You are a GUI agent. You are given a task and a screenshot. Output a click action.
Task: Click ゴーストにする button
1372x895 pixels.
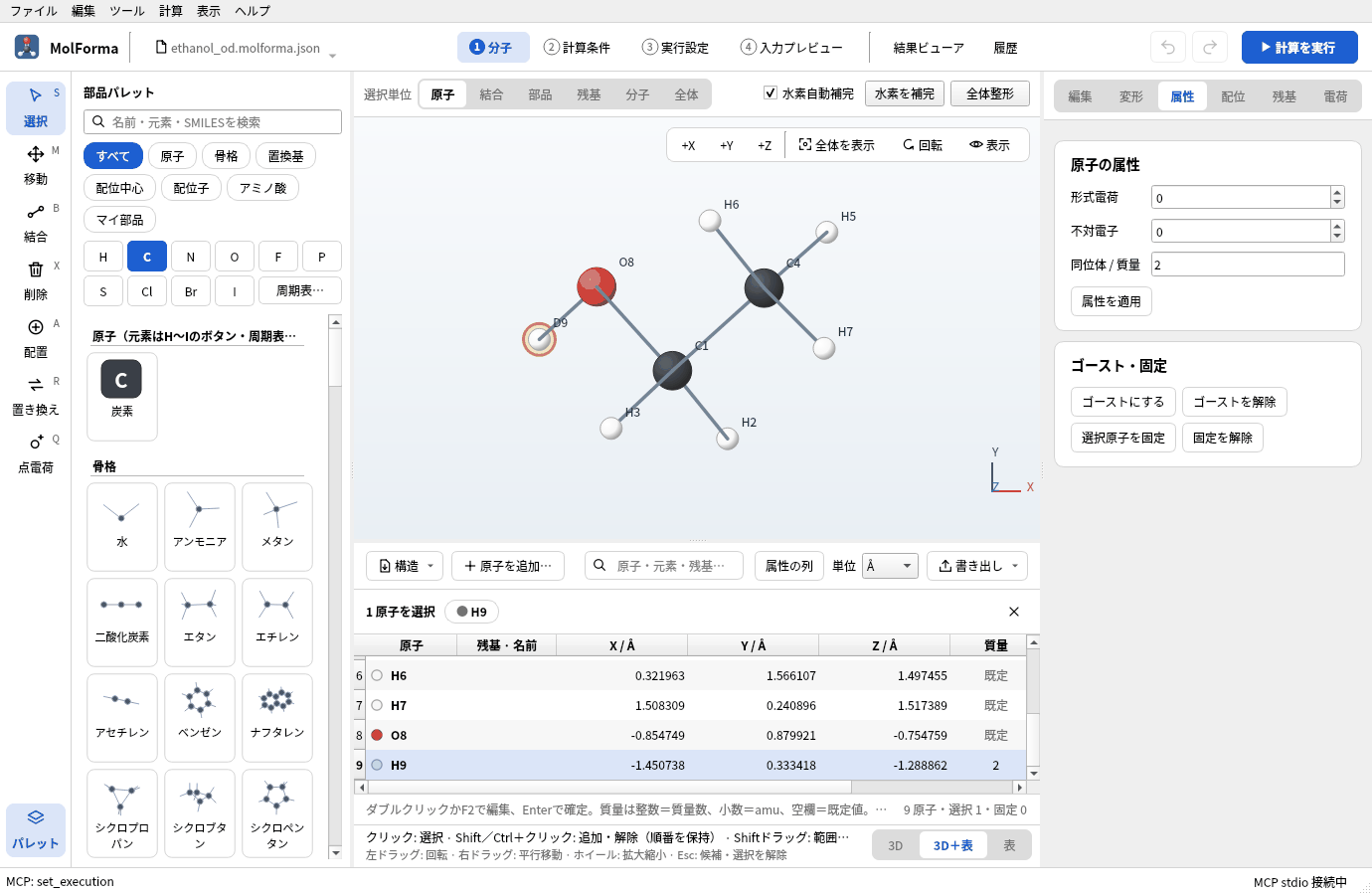click(1123, 402)
